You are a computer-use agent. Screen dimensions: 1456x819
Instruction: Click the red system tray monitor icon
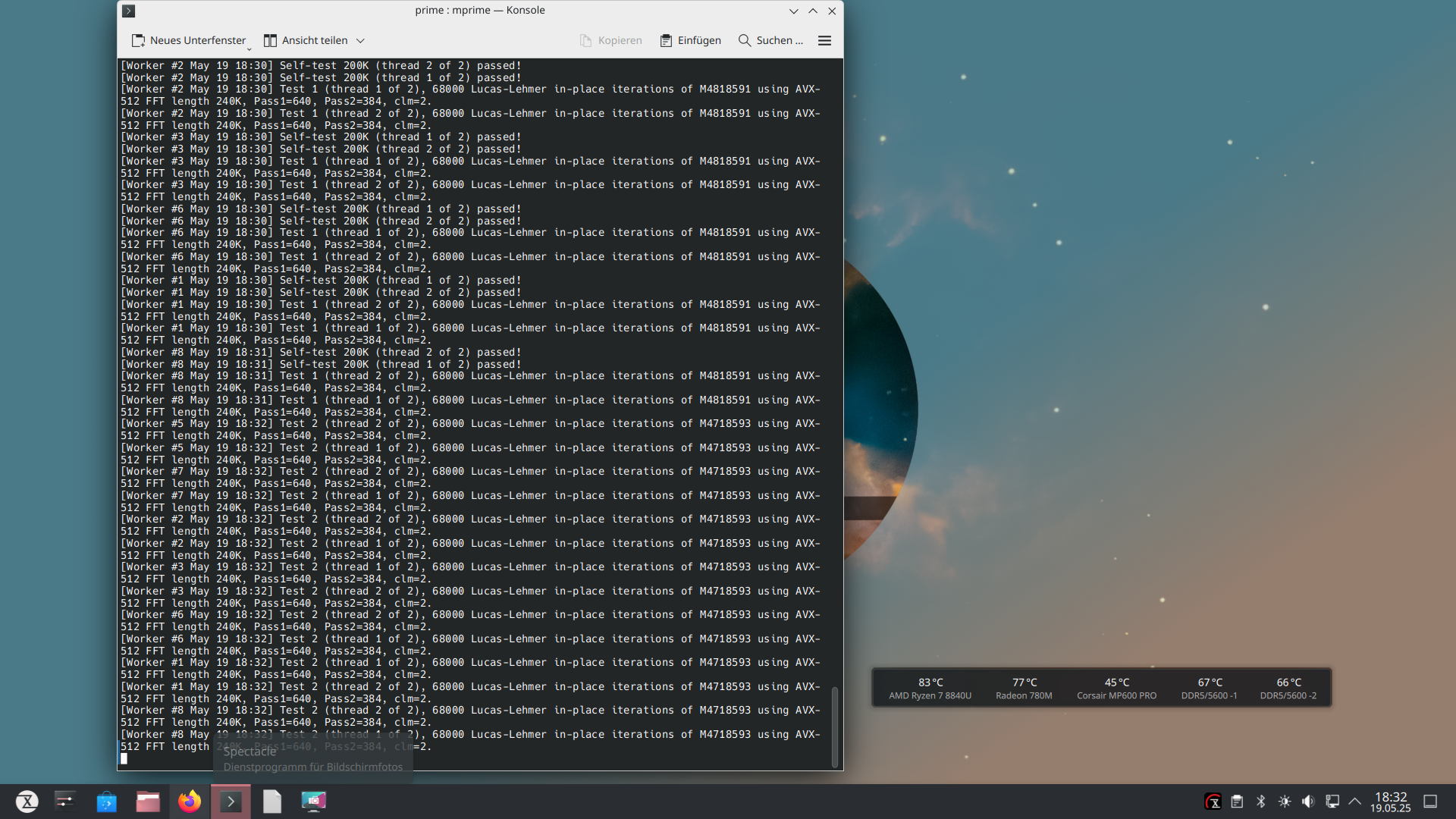pos(1213,802)
